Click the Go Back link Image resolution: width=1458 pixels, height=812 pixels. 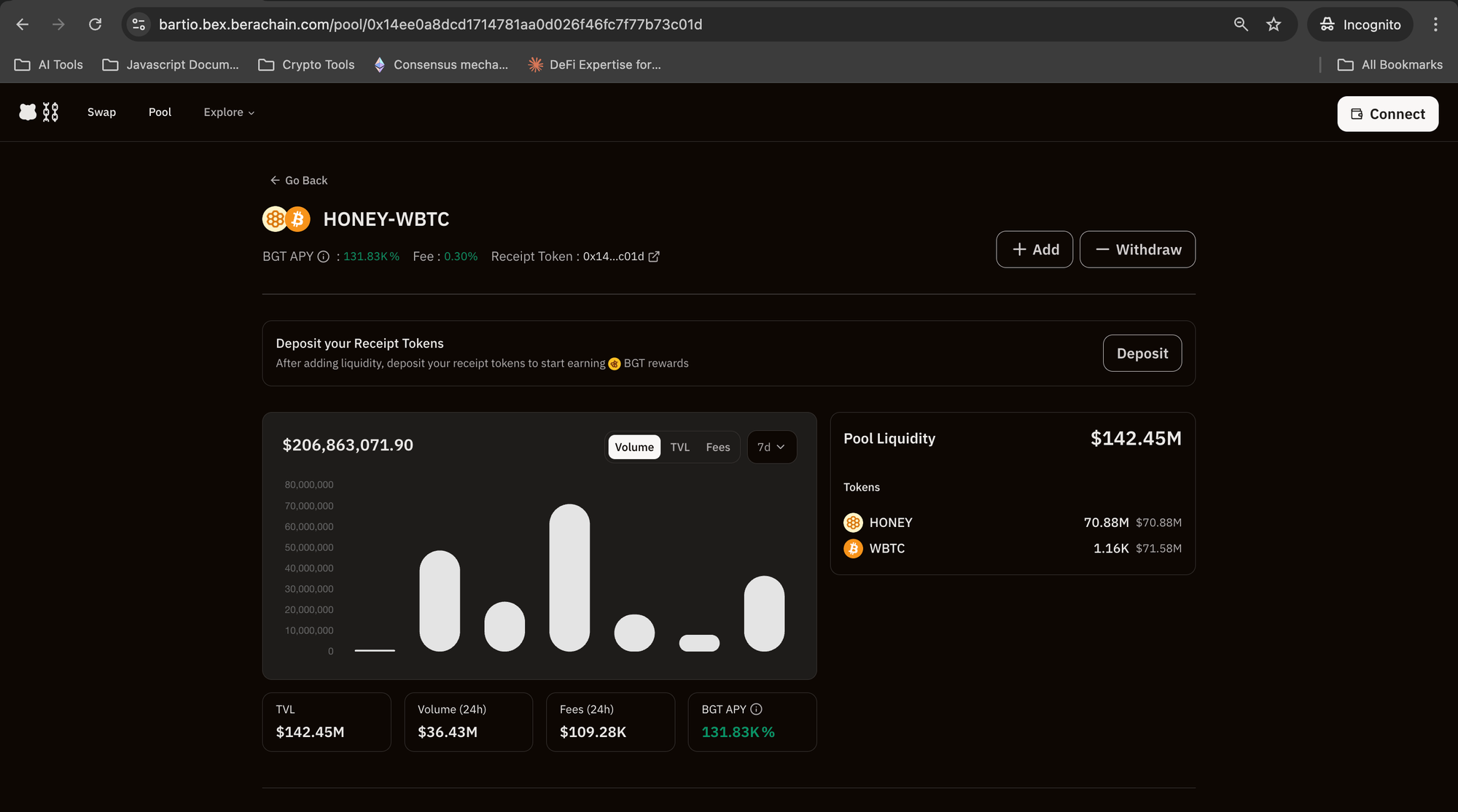tap(298, 180)
